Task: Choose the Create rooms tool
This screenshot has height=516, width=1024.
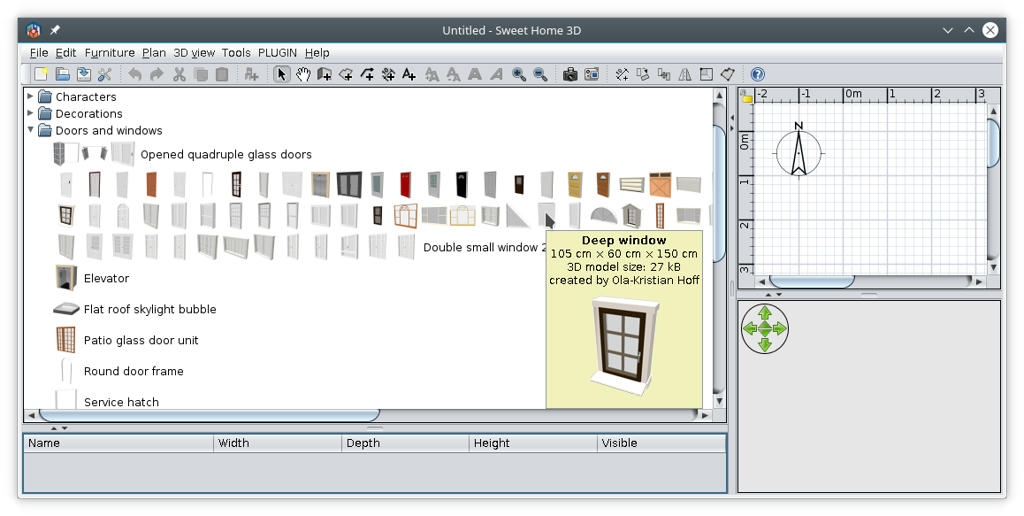Action: (x=346, y=74)
